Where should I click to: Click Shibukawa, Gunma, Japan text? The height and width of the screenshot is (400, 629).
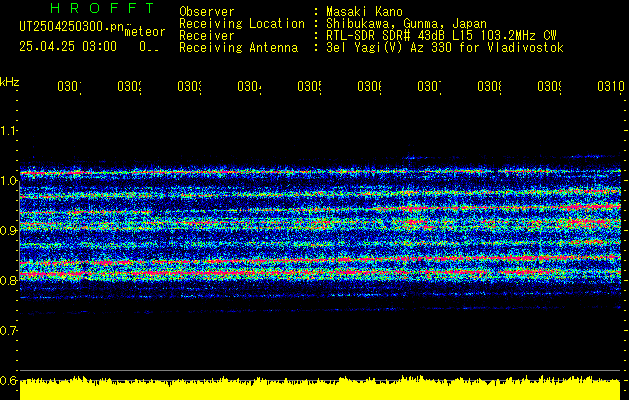tap(406, 24)
